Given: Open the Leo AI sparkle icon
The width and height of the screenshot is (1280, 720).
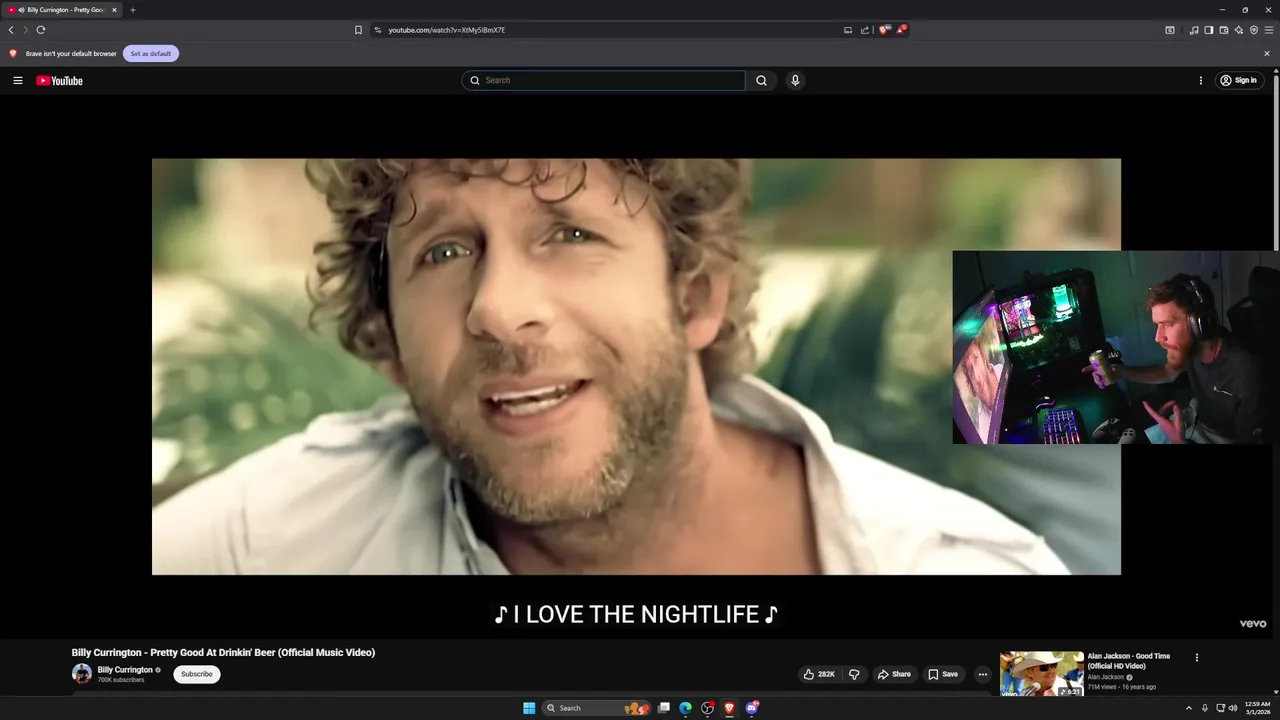Looking at the screenshot, I should click(x=1239, y=30).
